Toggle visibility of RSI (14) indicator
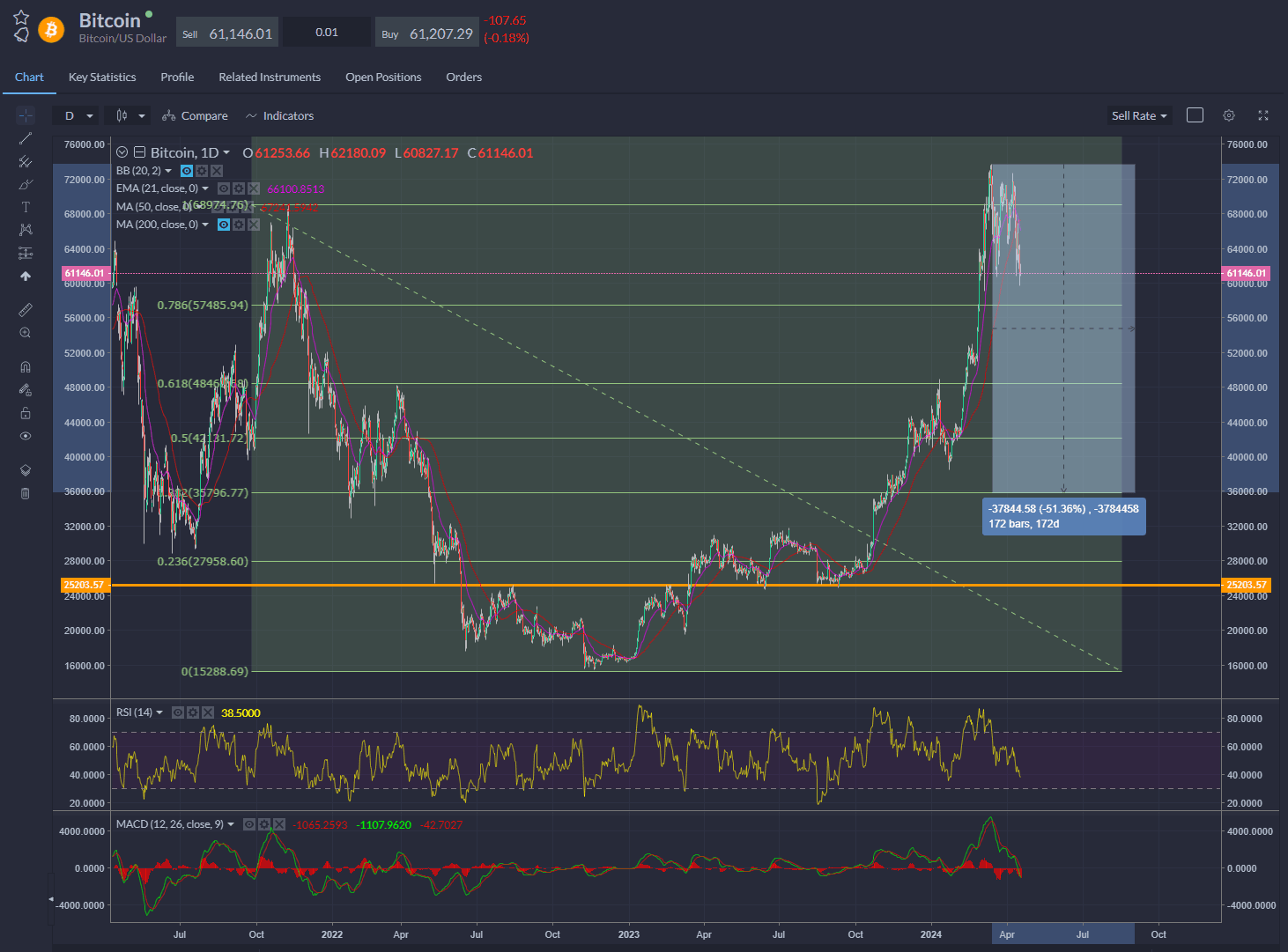Screen dimensions: 1288x952 178,712
